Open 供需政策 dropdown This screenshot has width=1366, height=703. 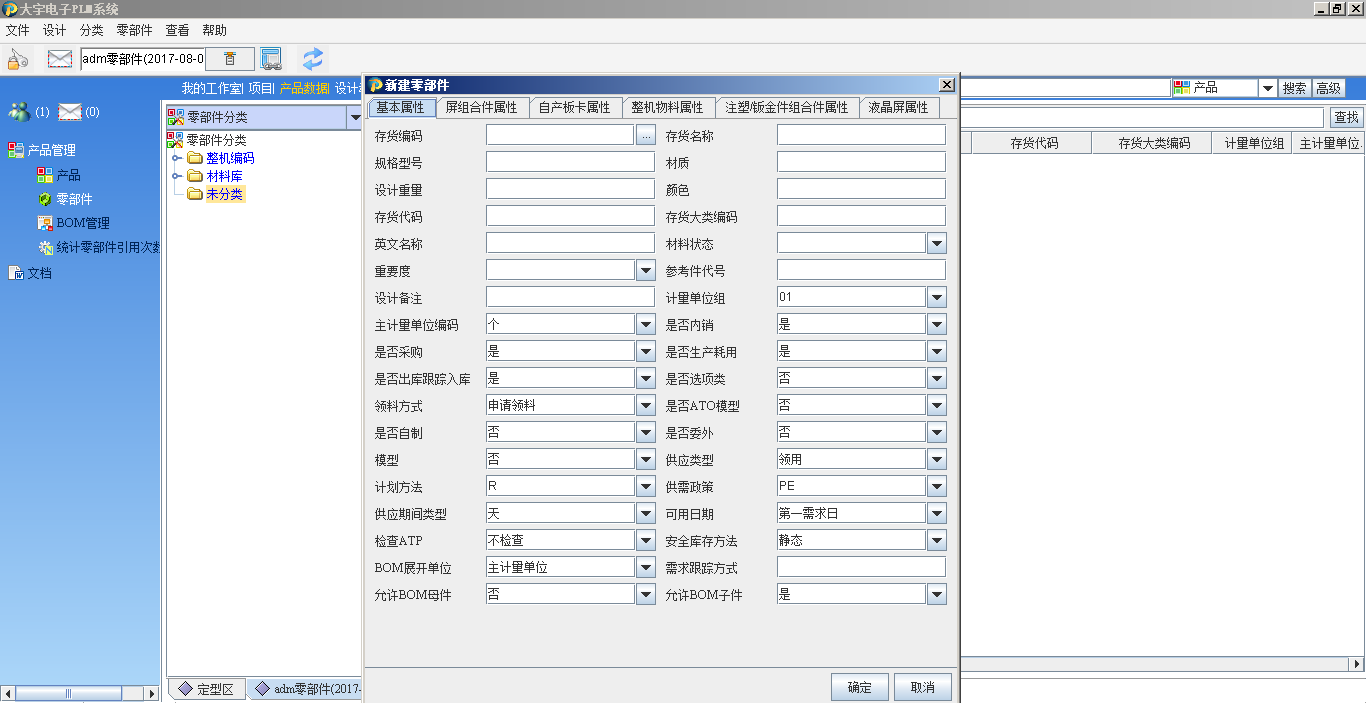pyautogui.click(x=936, y=486)
